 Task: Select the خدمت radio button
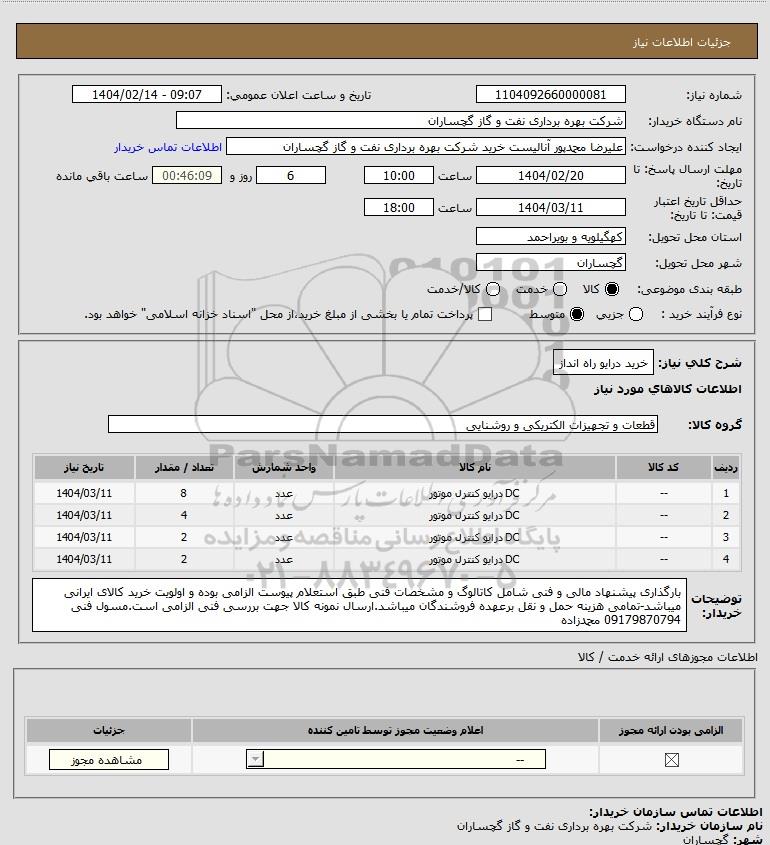[x=560, y=289]
